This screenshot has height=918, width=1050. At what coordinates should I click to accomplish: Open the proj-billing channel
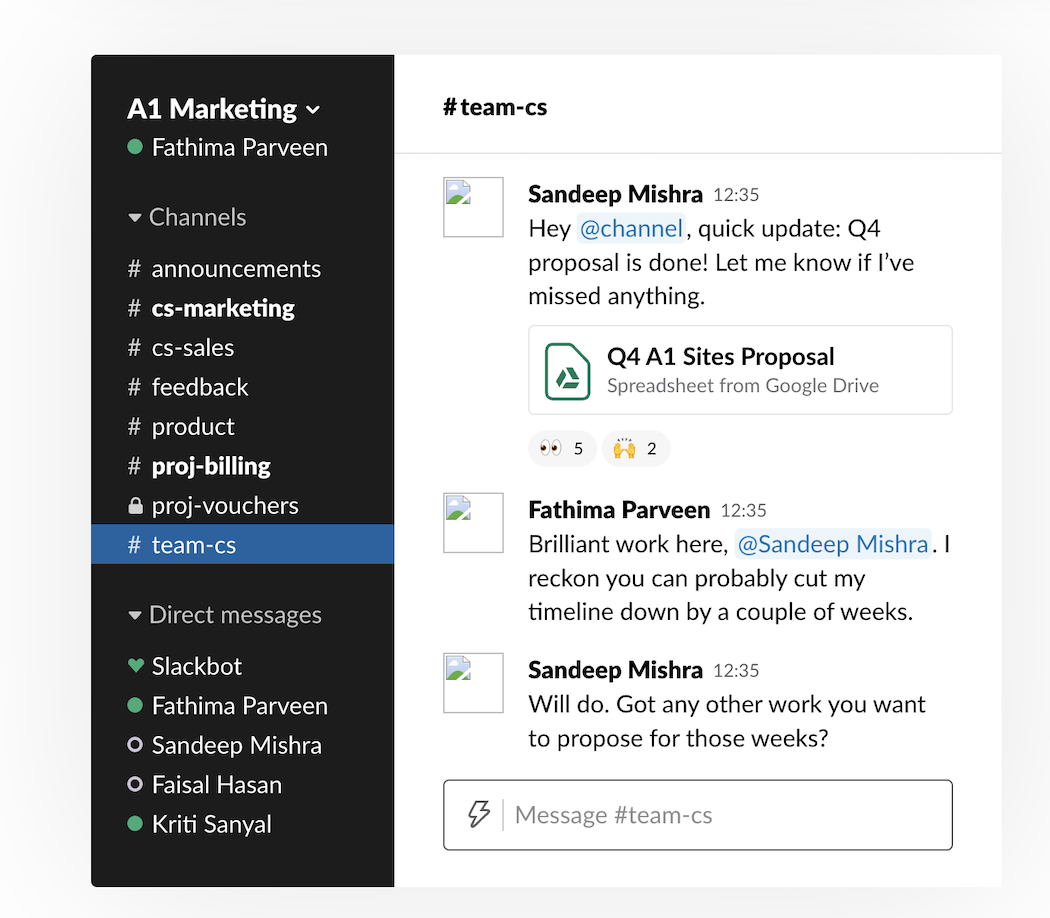pos(210,465)
